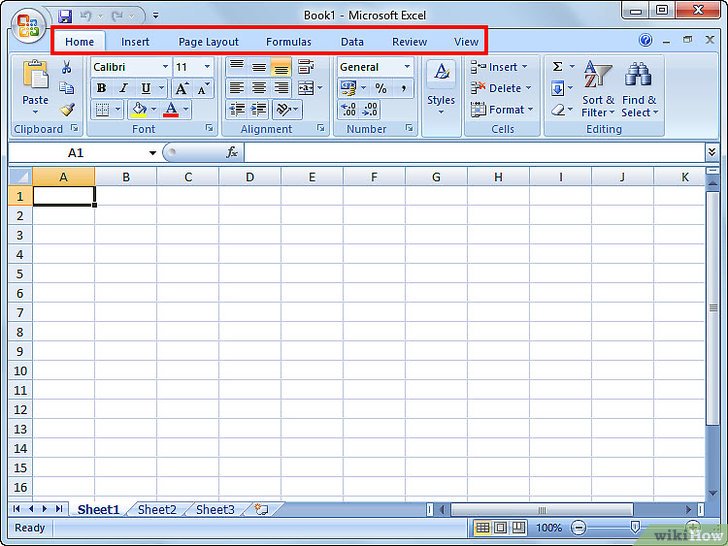This screenshot has width=728, height=546.
Task: Open Paste options dropdown arrow
Action: (35, 112)
